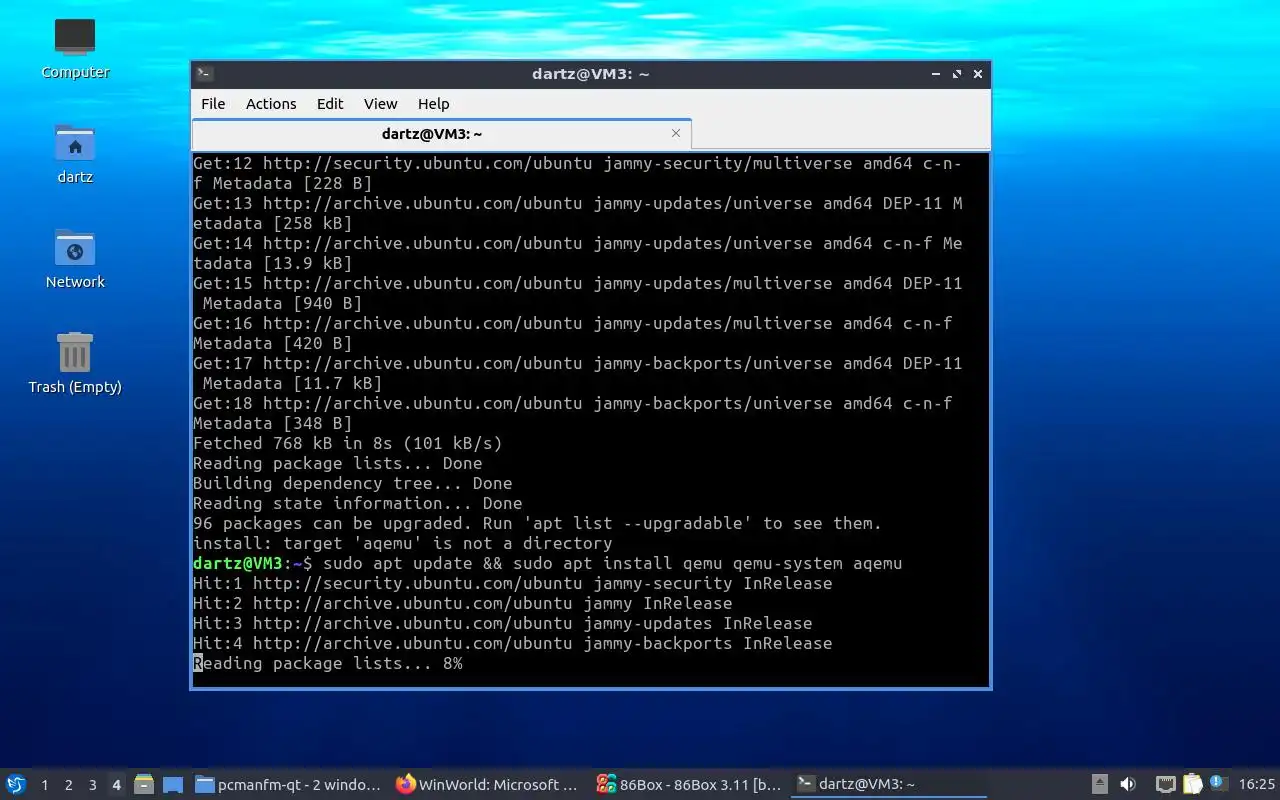This screenshot has width=1280, height=800.
Task: Switch to workspace 1
Action: click(45, 785)
